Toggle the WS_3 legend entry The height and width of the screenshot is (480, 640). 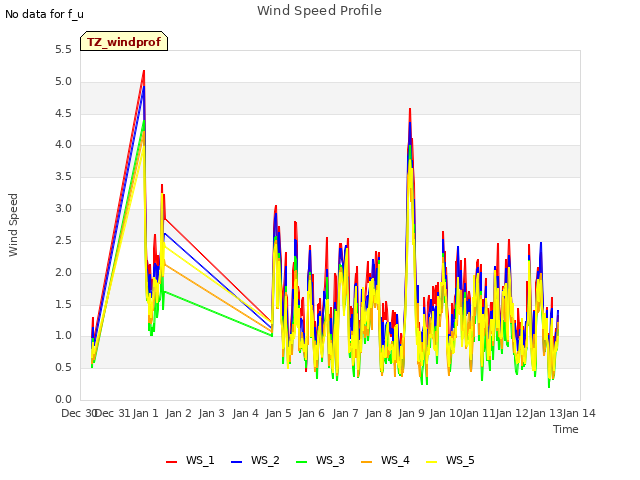[x=320, y=460]
